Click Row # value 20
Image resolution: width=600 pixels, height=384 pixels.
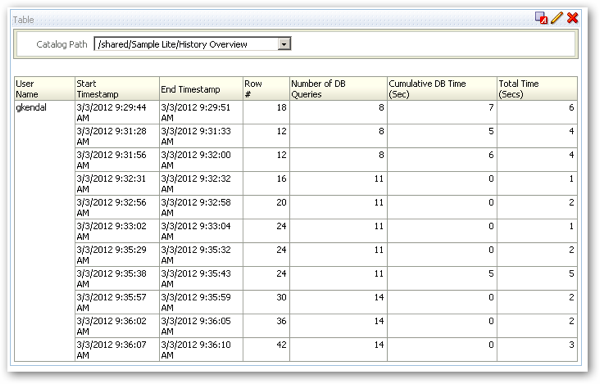coord(281,202)
